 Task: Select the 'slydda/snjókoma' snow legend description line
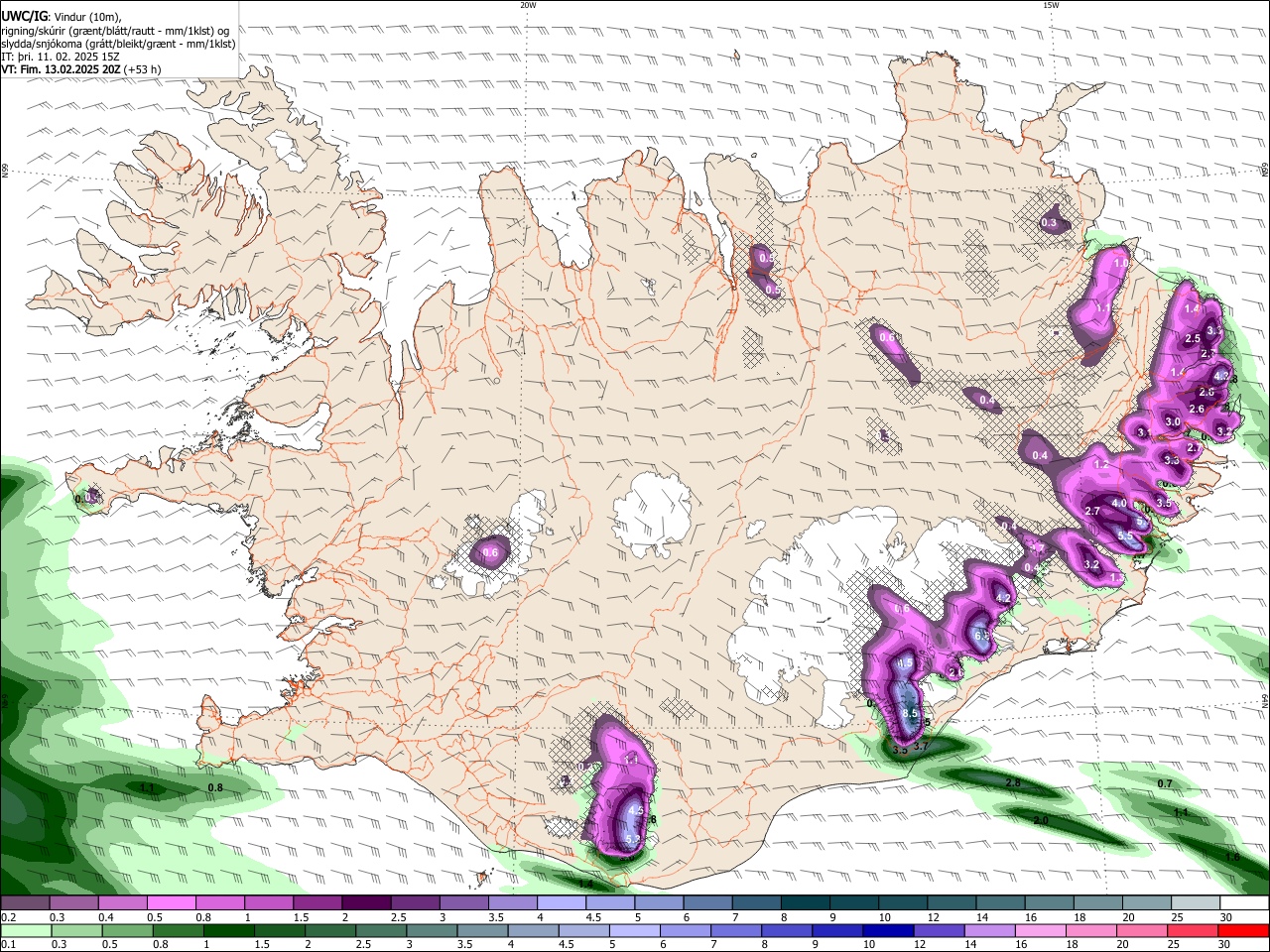click(x=118, y=44)
